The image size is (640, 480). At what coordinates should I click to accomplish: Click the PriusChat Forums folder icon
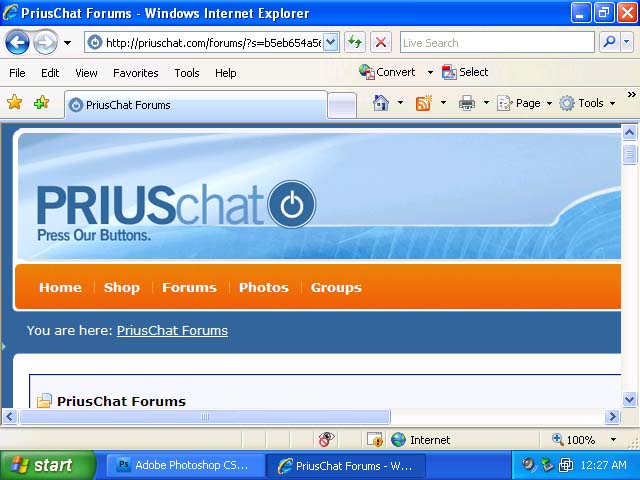(44, 401)
